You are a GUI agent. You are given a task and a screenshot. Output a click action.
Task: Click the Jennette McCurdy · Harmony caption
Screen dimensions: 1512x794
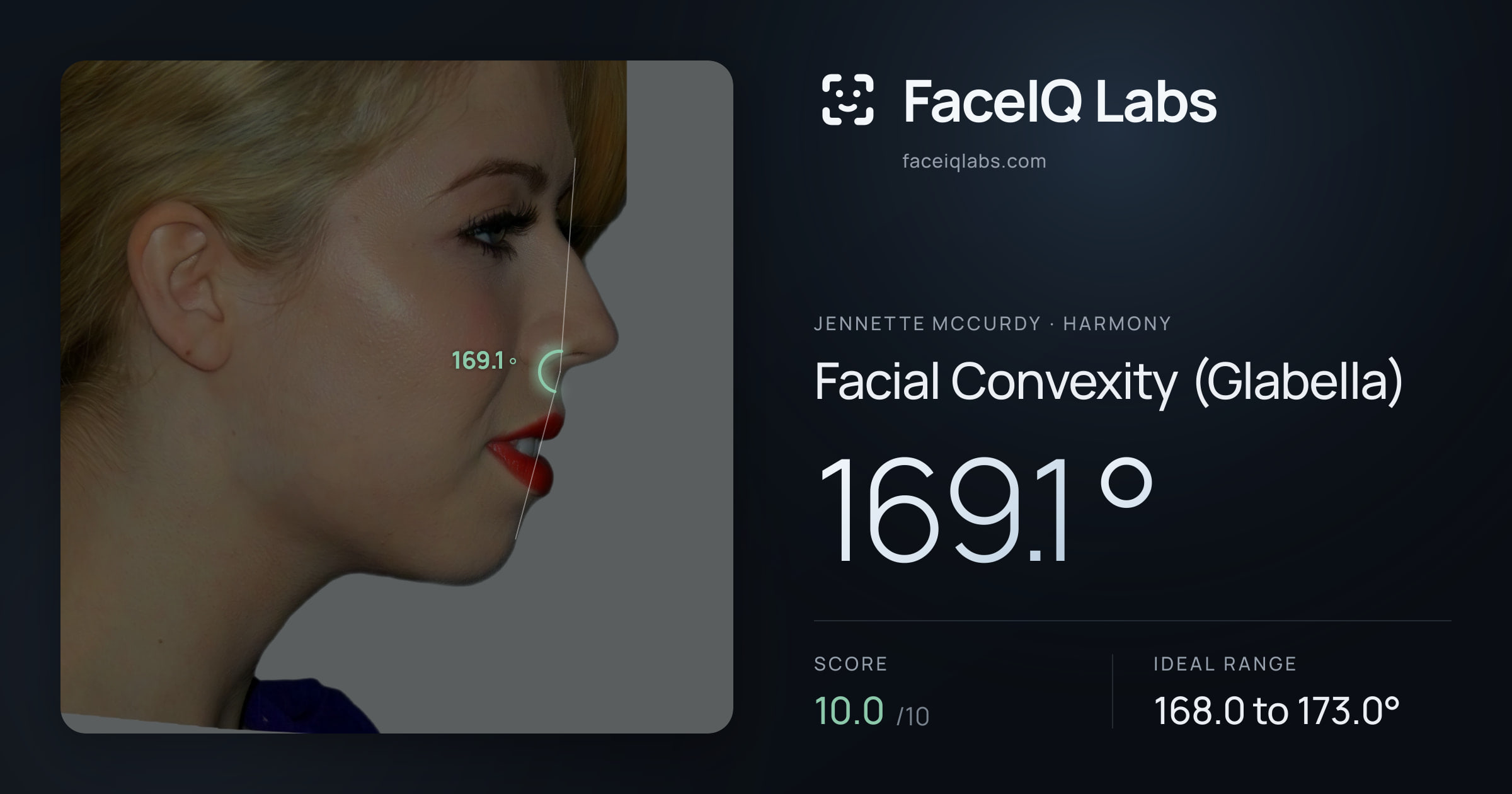(x=992, y=324)
